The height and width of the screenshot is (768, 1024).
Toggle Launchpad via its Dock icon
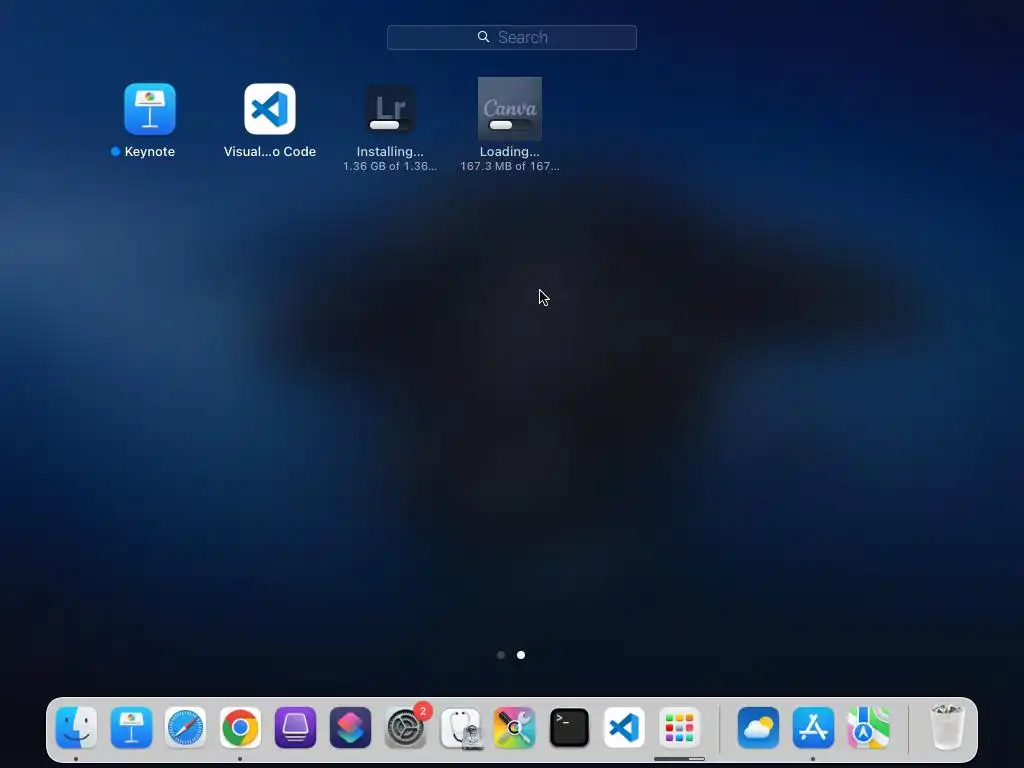pyautogui.click(x=679, y=727)
